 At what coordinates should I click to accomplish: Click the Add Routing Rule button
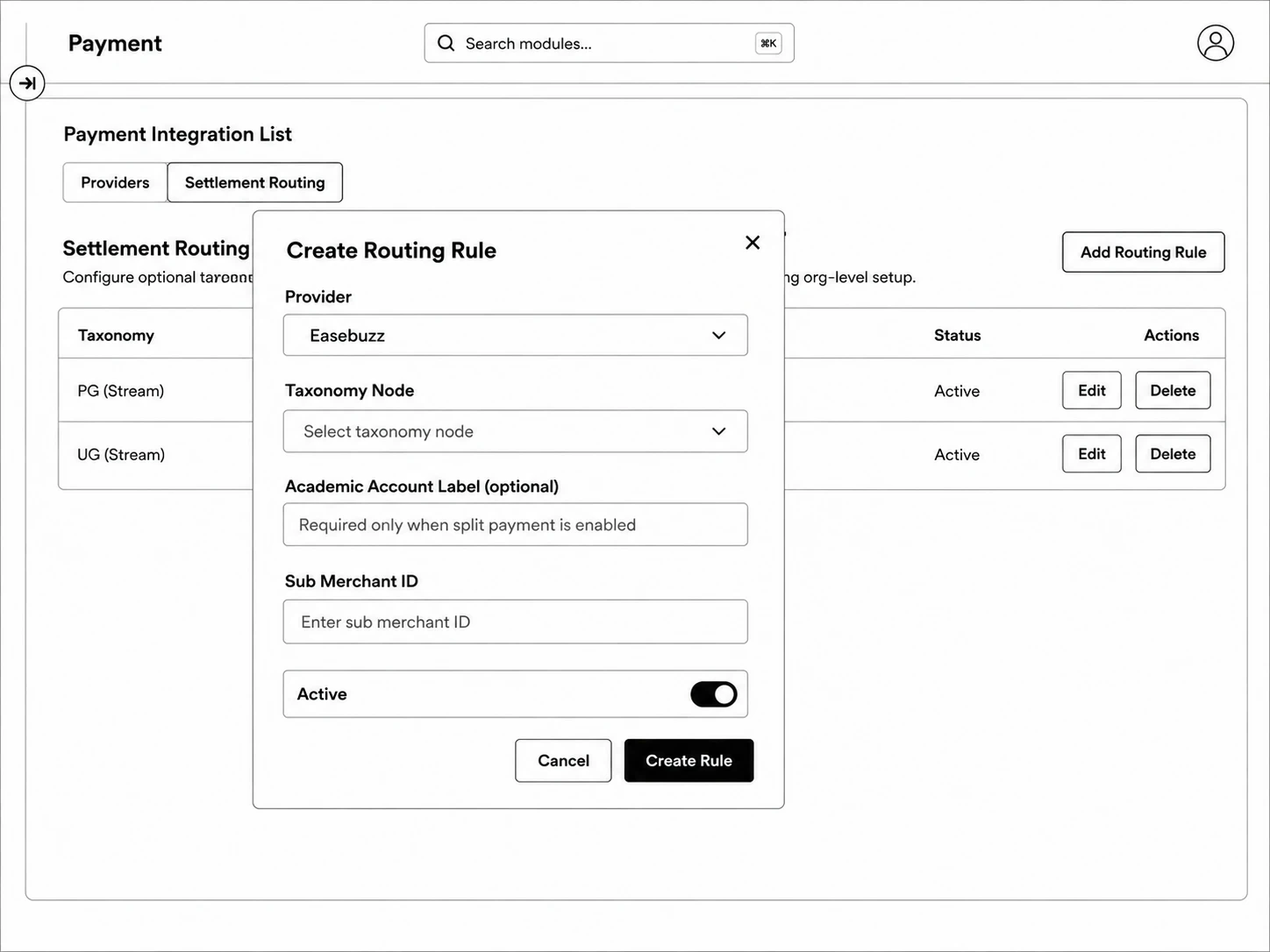(x=1143, y=252)
